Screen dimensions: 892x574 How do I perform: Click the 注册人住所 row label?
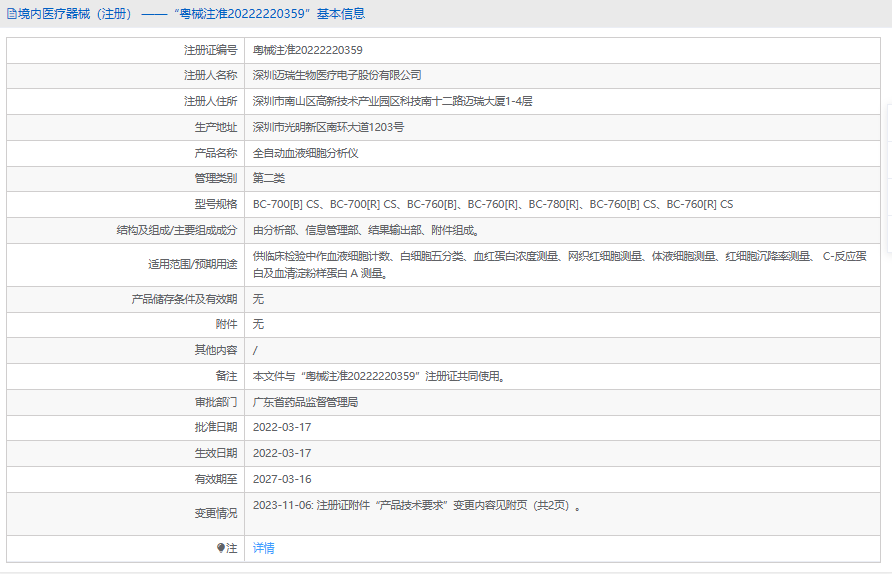coord(210,101)
